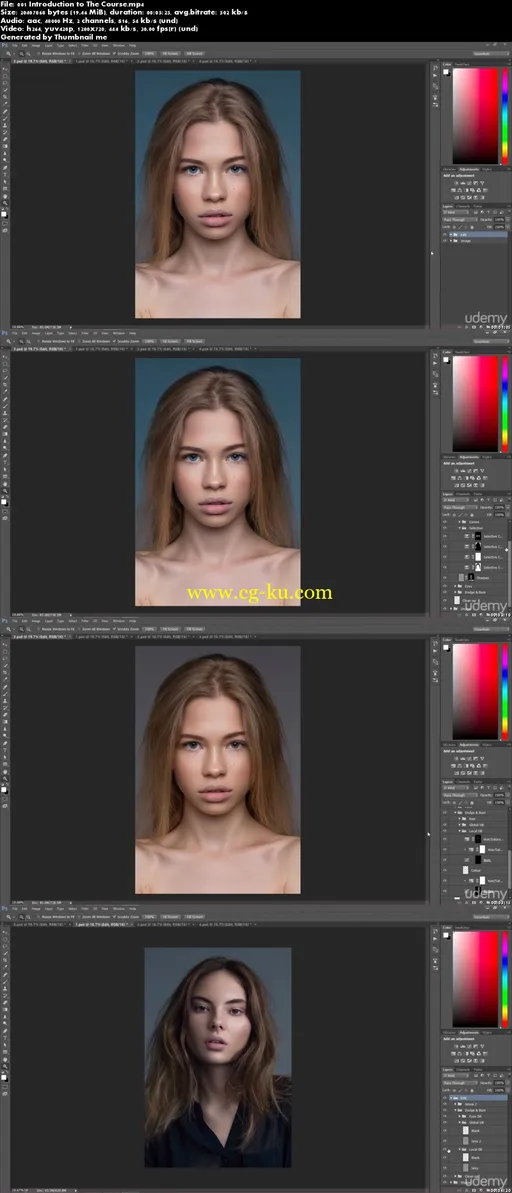This screenshot has width=512, height=1193.
Task: Switch to Swatches tab in first frame
Action: tap(462, 65)
